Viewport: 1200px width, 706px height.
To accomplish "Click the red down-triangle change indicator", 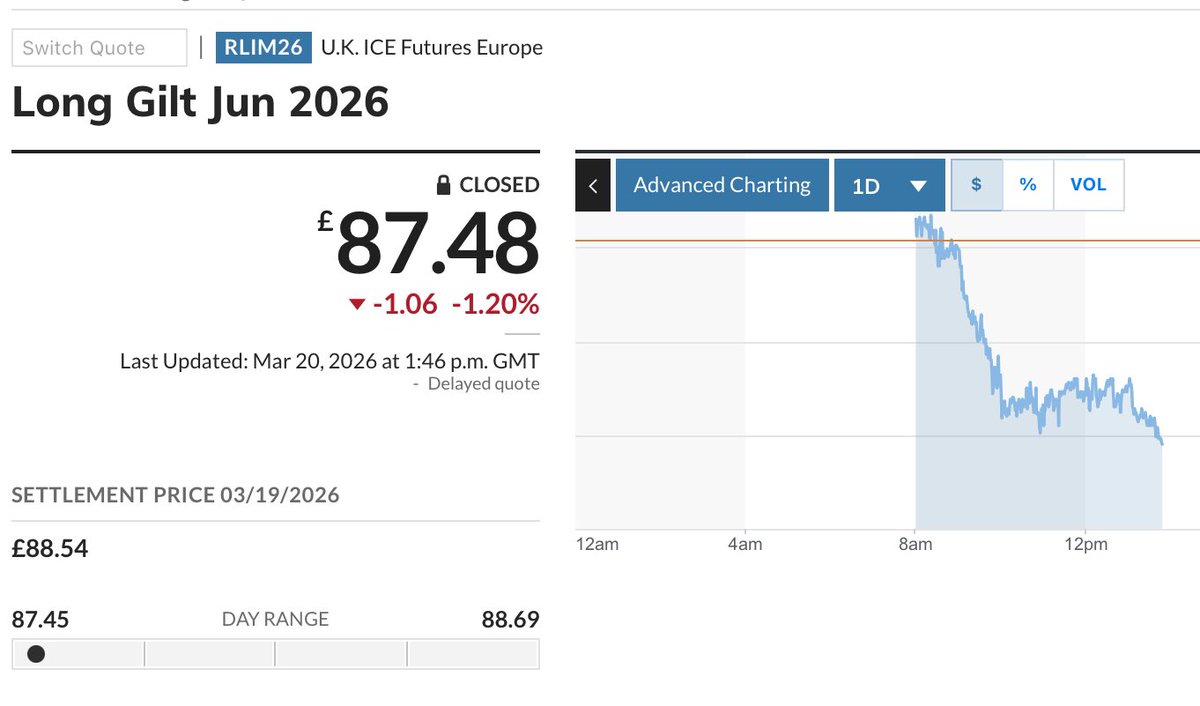I will click(x=357, y=304).
